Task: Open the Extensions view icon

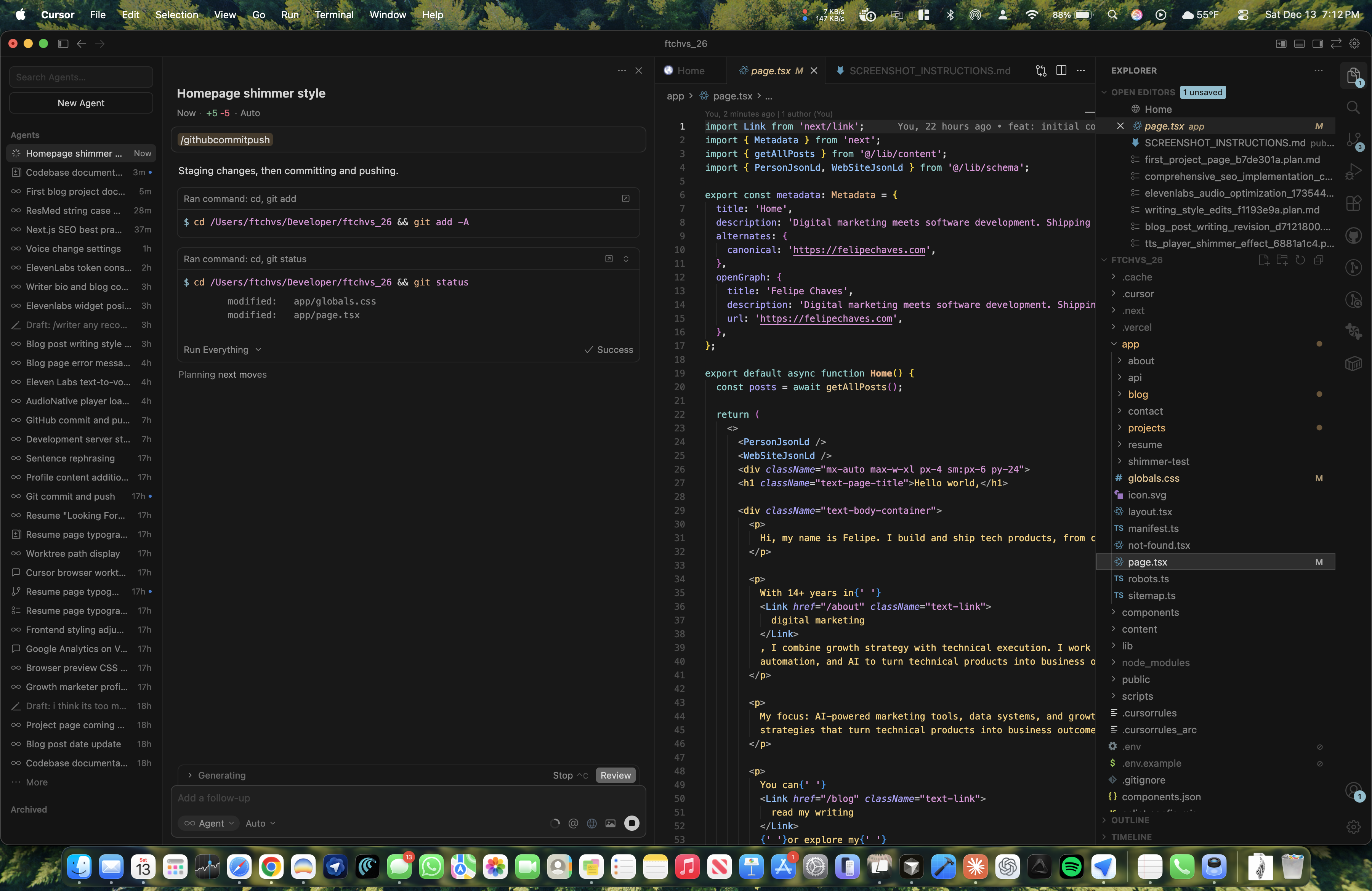Action: (x=1353, y=204)
